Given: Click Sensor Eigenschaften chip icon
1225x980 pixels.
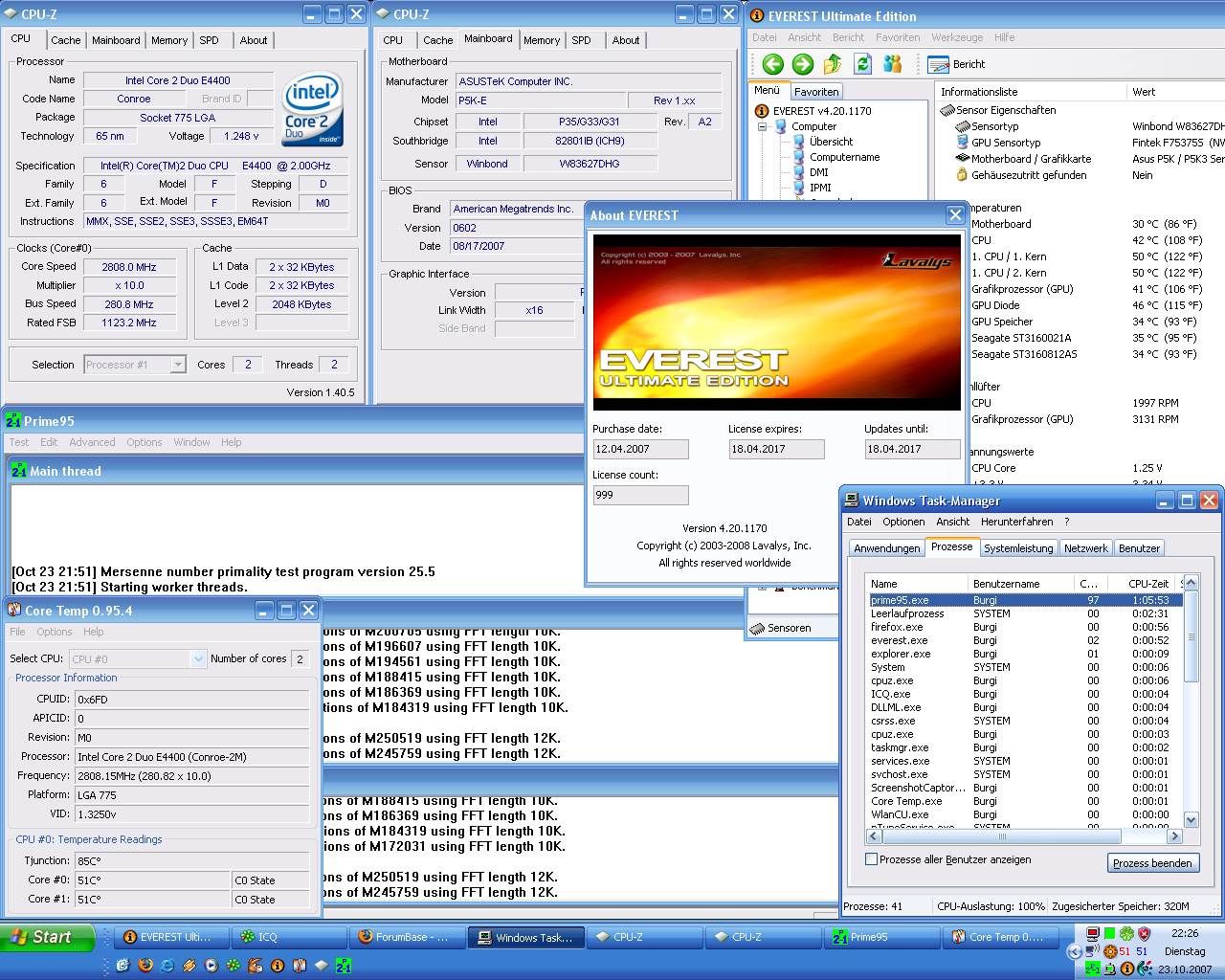Looking at the screenshot, I should pyautogui.click(x=947, y=110).
